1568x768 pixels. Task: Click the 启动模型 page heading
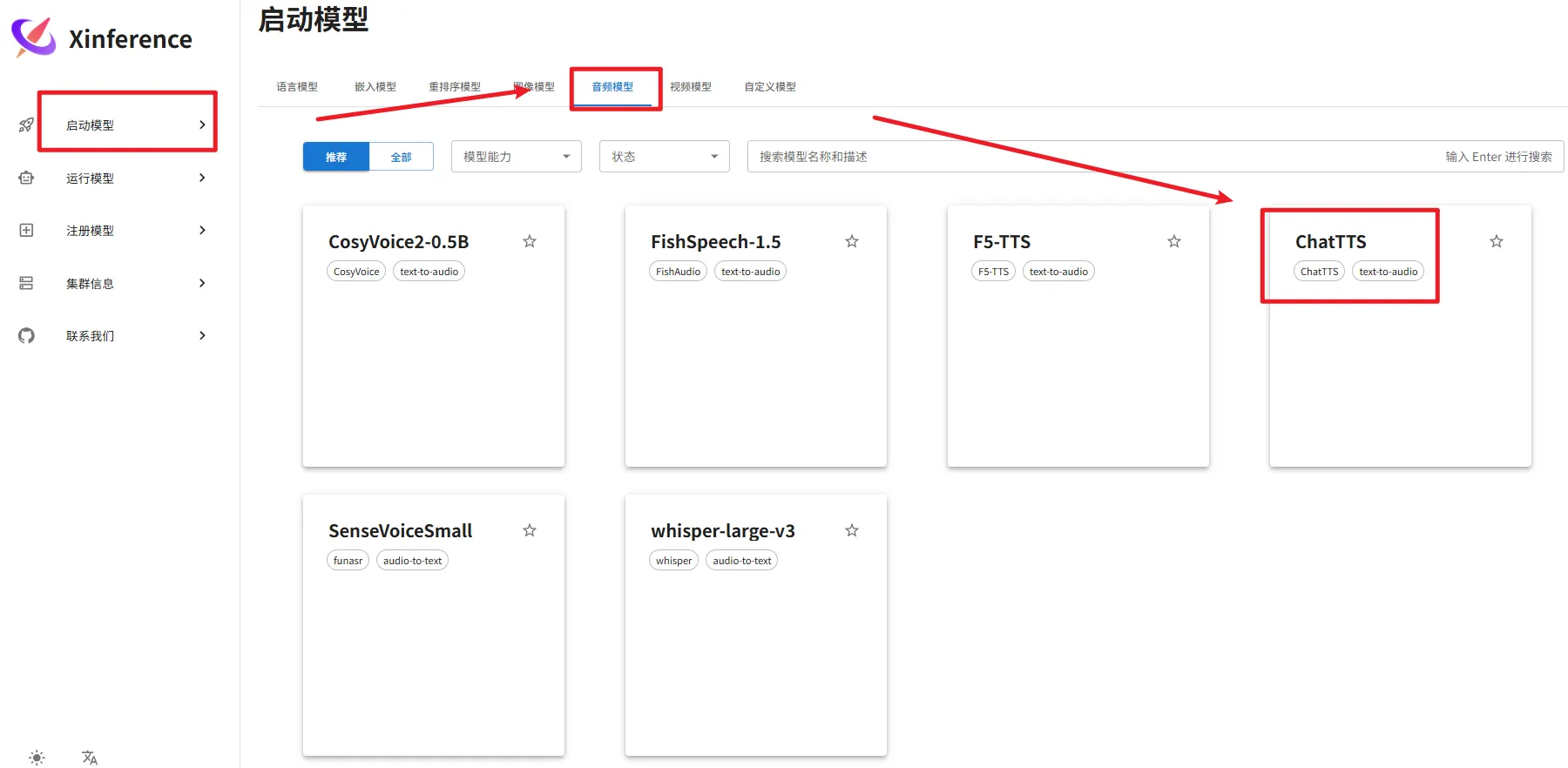click(314, 19)
